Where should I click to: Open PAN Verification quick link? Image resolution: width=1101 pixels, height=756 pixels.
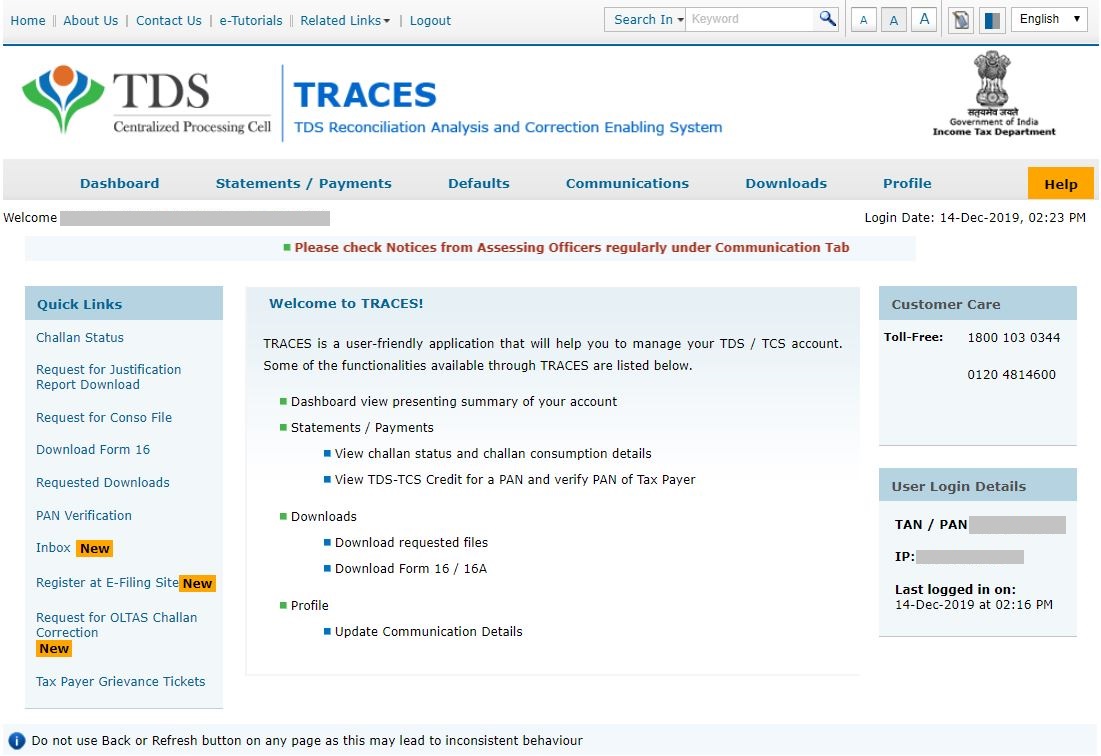pyautogui.click(x=84, y=516)
